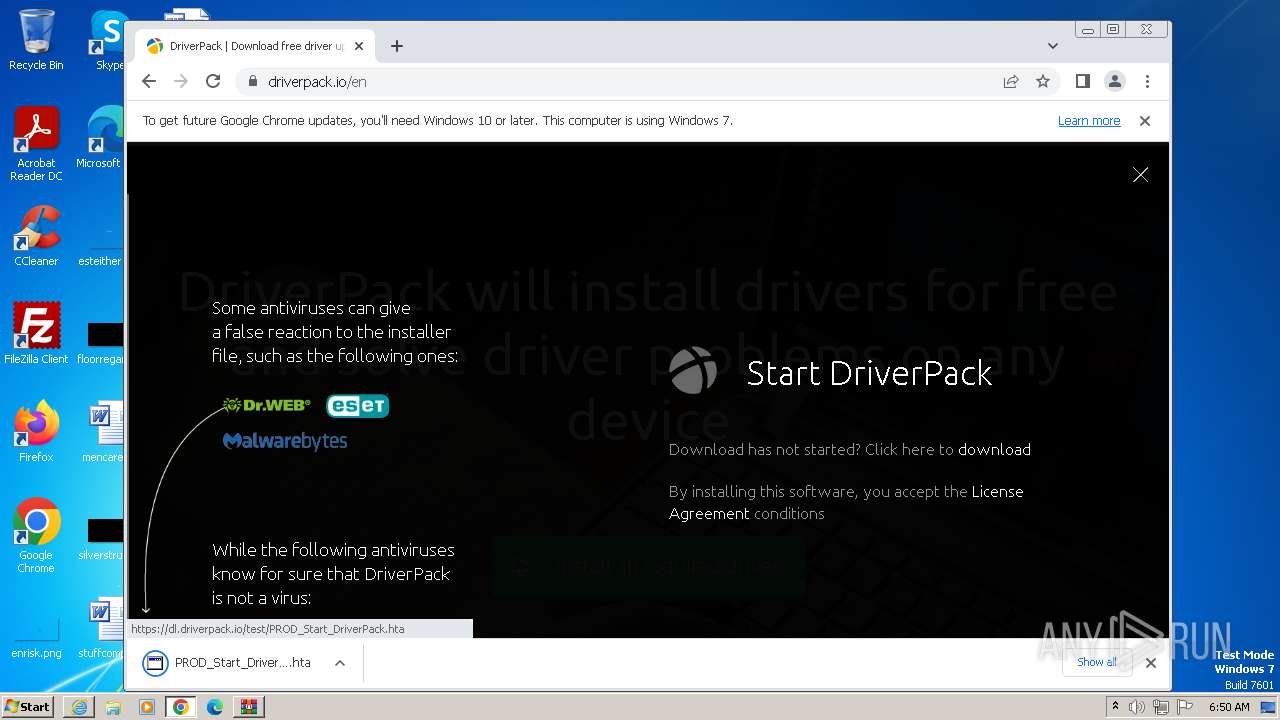Click Start DriverPack heading text
Viewport: 1280px width, 720px height.
click(870, 373)
